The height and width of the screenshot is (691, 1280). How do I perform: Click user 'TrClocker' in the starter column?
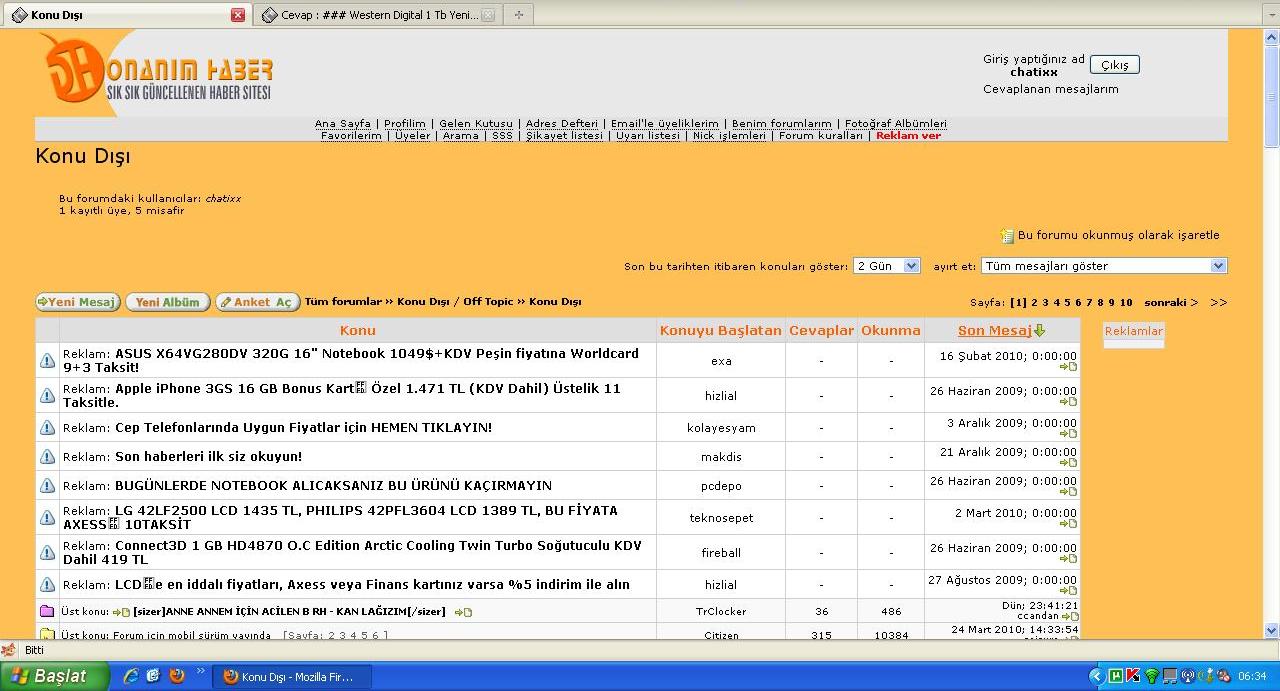[x=721, y=612]
